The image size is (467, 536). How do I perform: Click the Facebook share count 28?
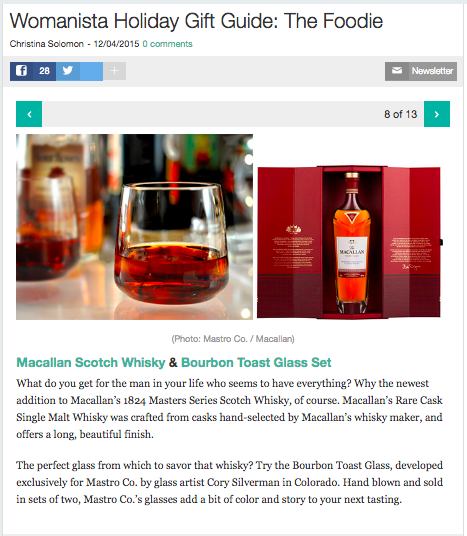click(x=44, y=71)
